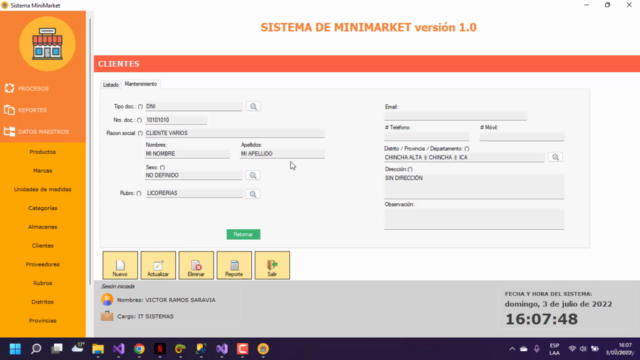Open File Explorer from the taskbar

98,349
